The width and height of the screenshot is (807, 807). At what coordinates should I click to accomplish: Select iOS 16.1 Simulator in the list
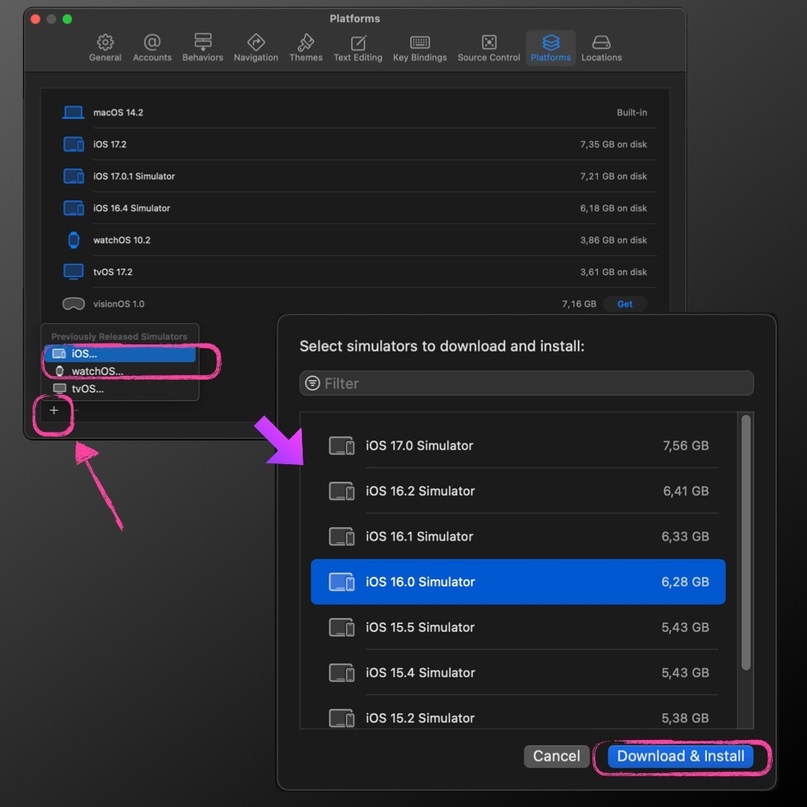tap(518, 536)
